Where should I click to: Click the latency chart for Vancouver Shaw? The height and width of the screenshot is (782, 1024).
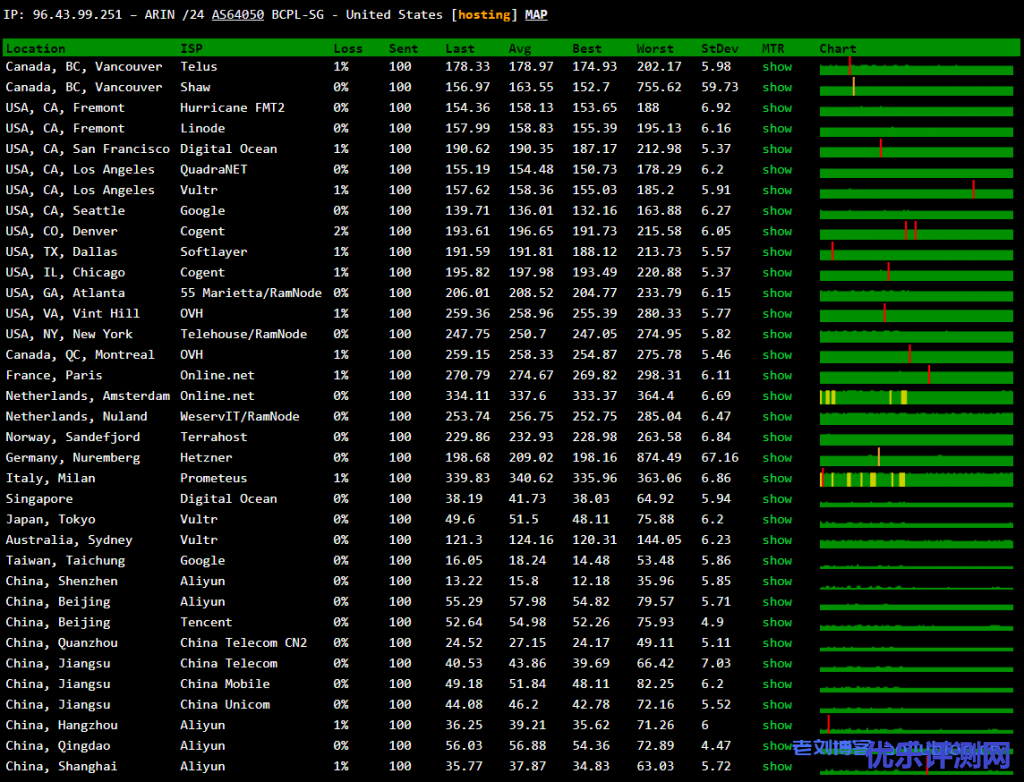pyautogui.click(x=918, y=88)
